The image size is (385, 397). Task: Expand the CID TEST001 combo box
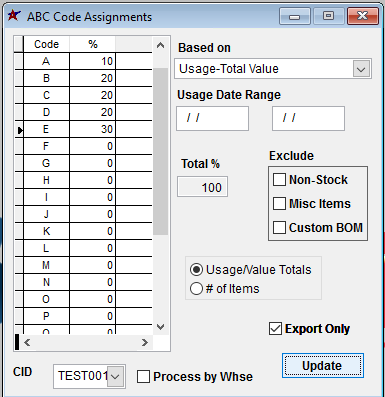tap(115, 377)
